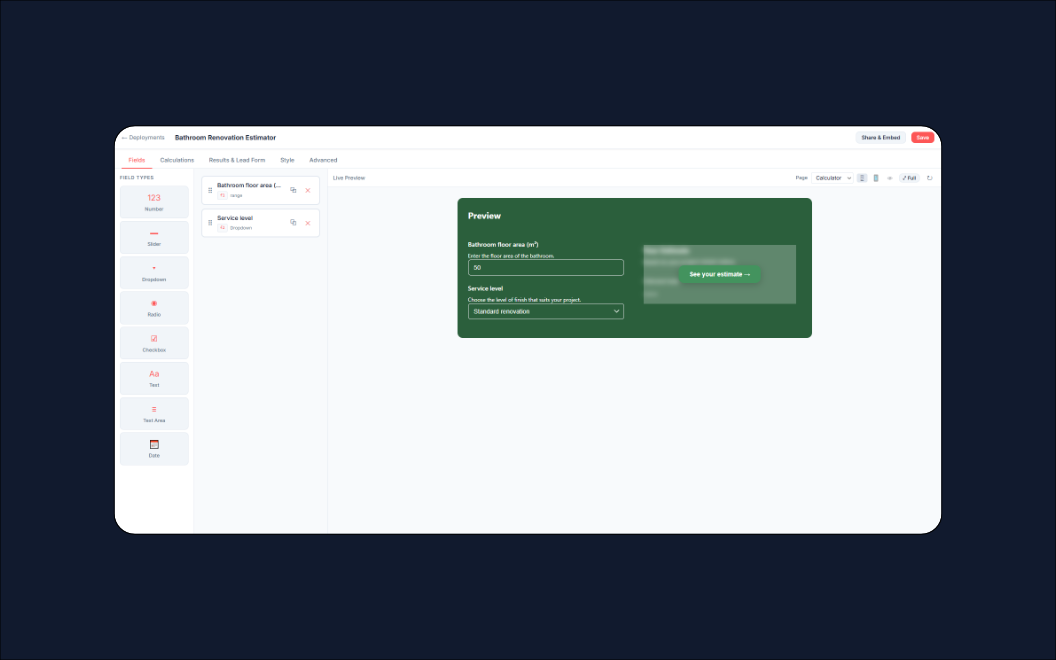Switch preview to desktop view
This screenshot has height=660, width=1056.
[x=861, y=178]
